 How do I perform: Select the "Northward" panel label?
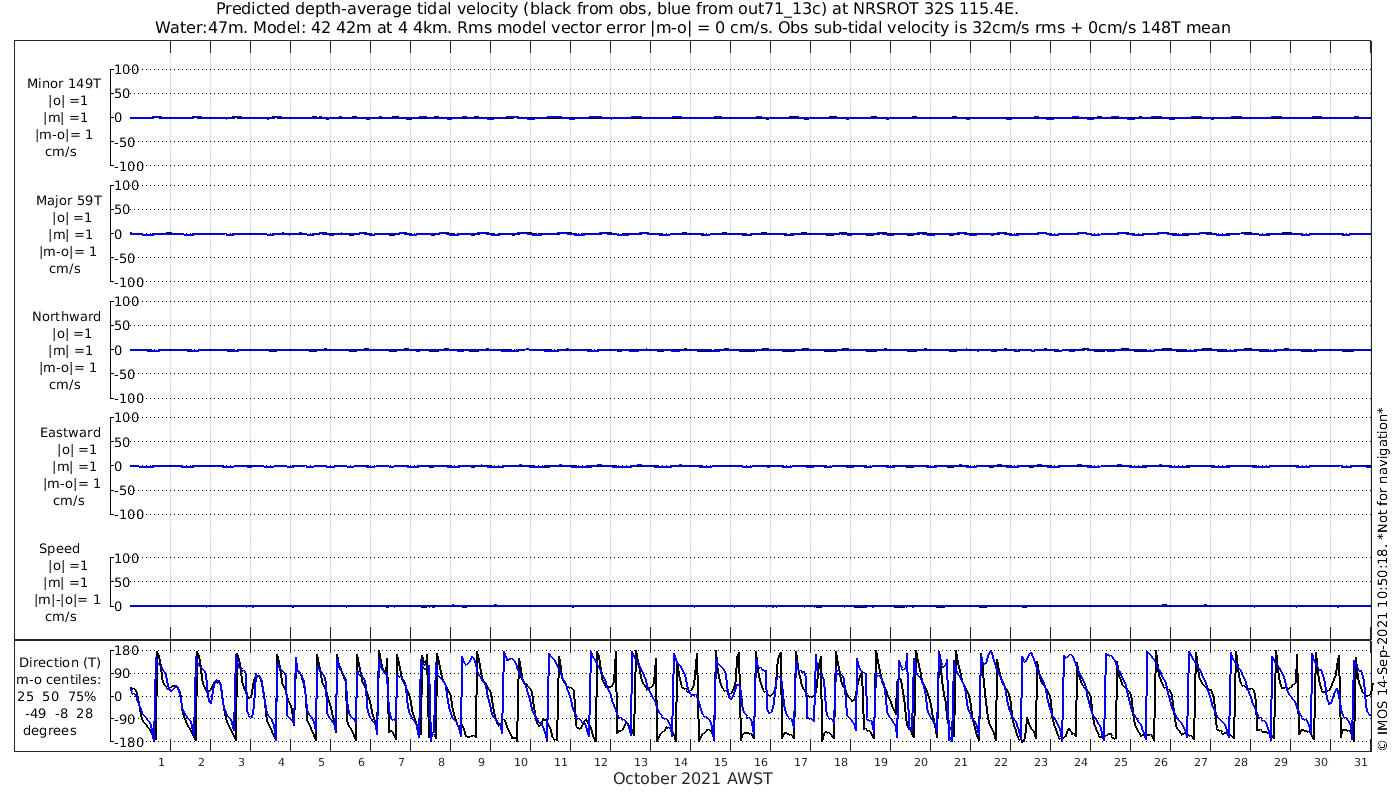67,316
